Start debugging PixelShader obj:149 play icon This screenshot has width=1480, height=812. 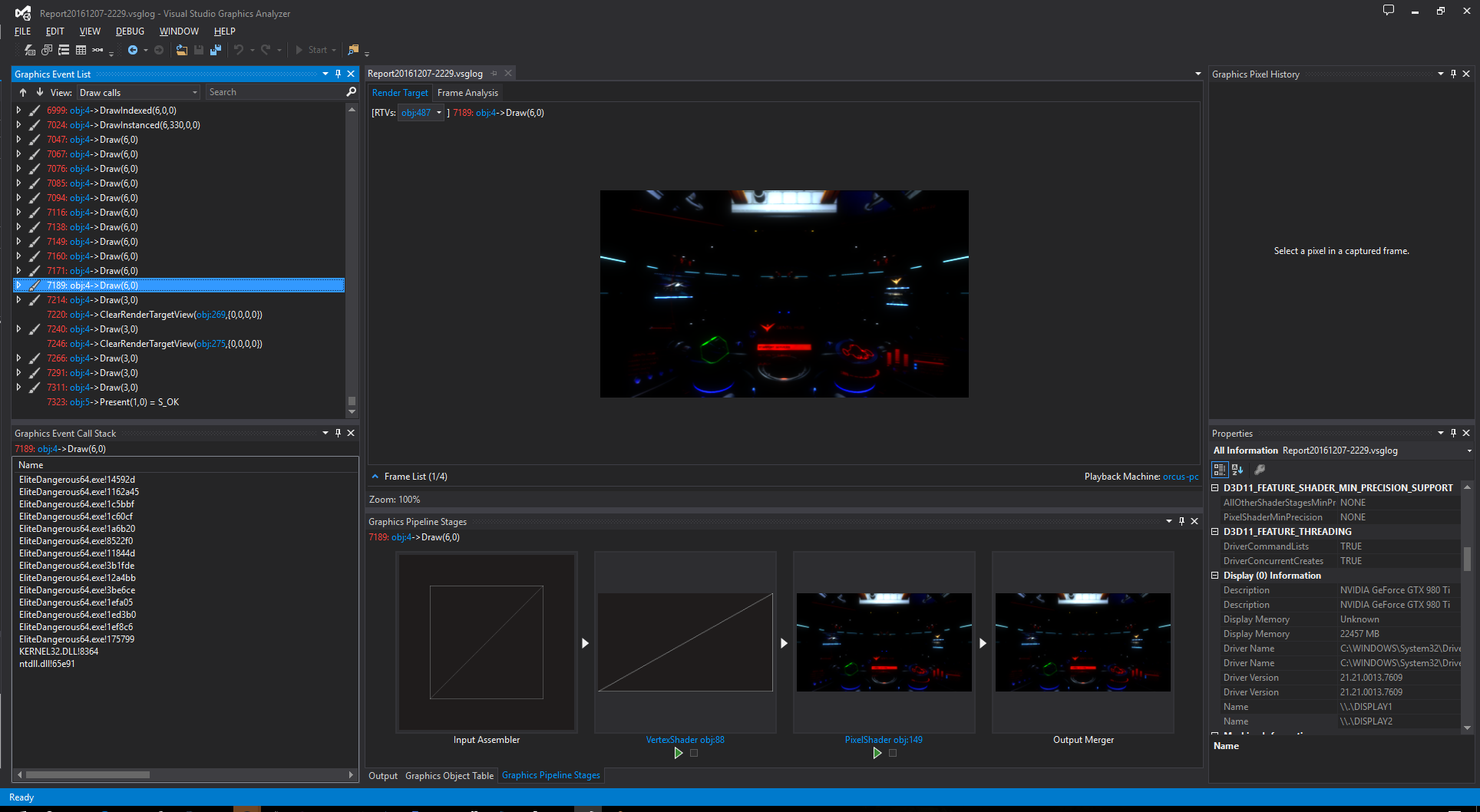click(877, 754)
